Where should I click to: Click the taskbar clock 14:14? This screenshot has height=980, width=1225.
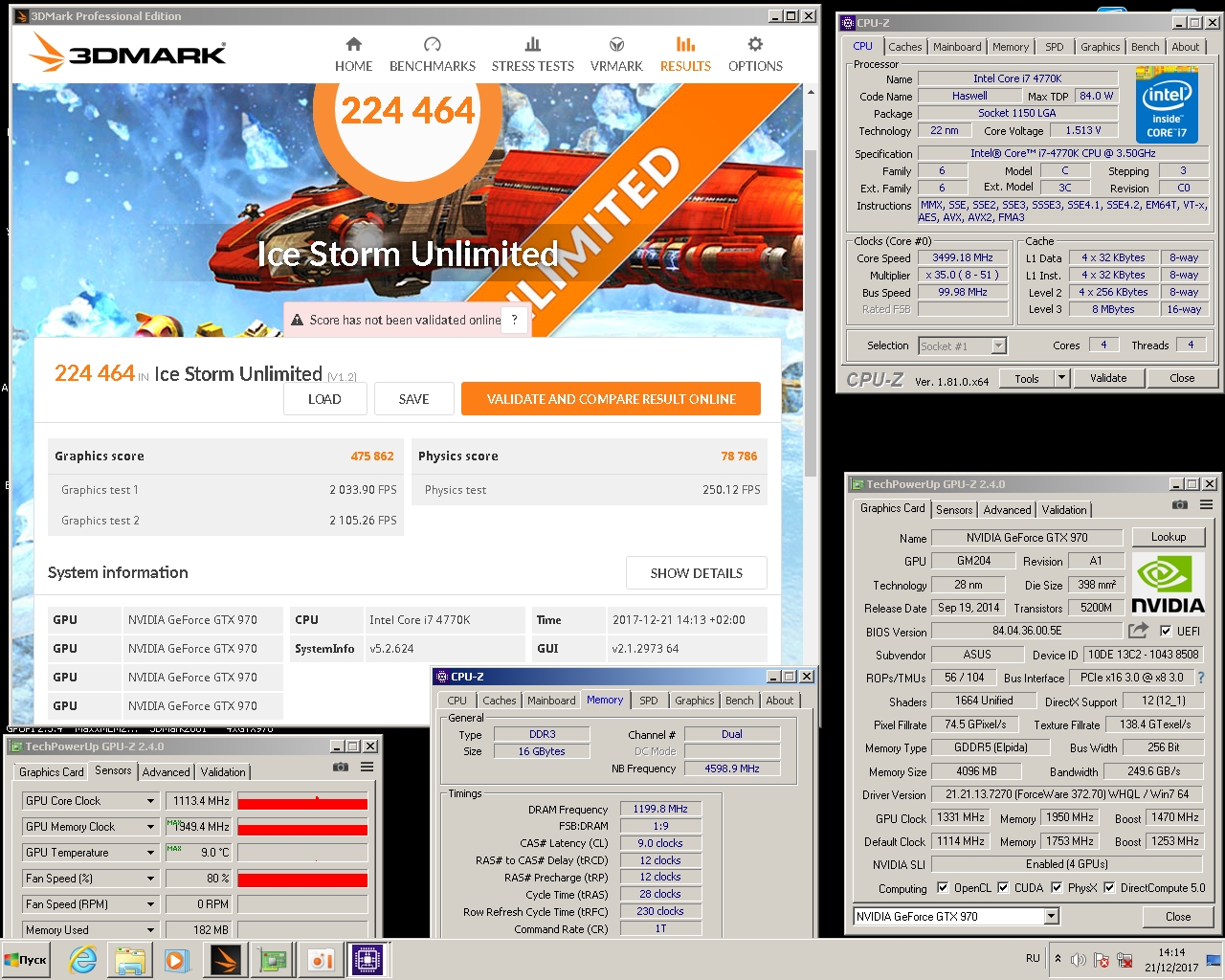point(1171,952)
